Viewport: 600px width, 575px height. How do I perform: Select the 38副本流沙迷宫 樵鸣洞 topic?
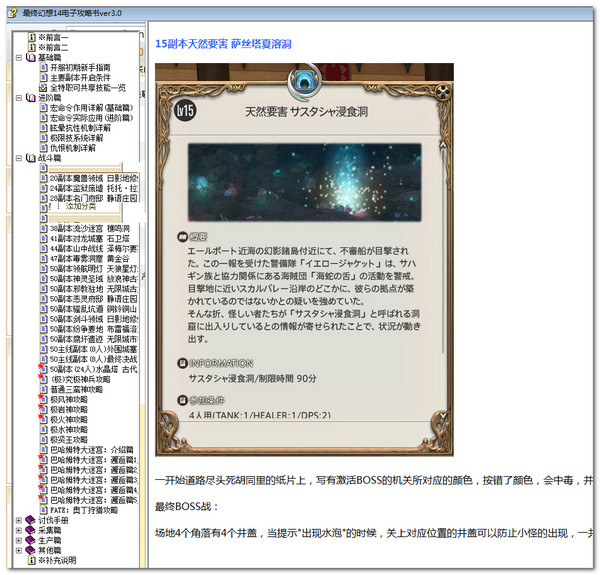point(90,228)
